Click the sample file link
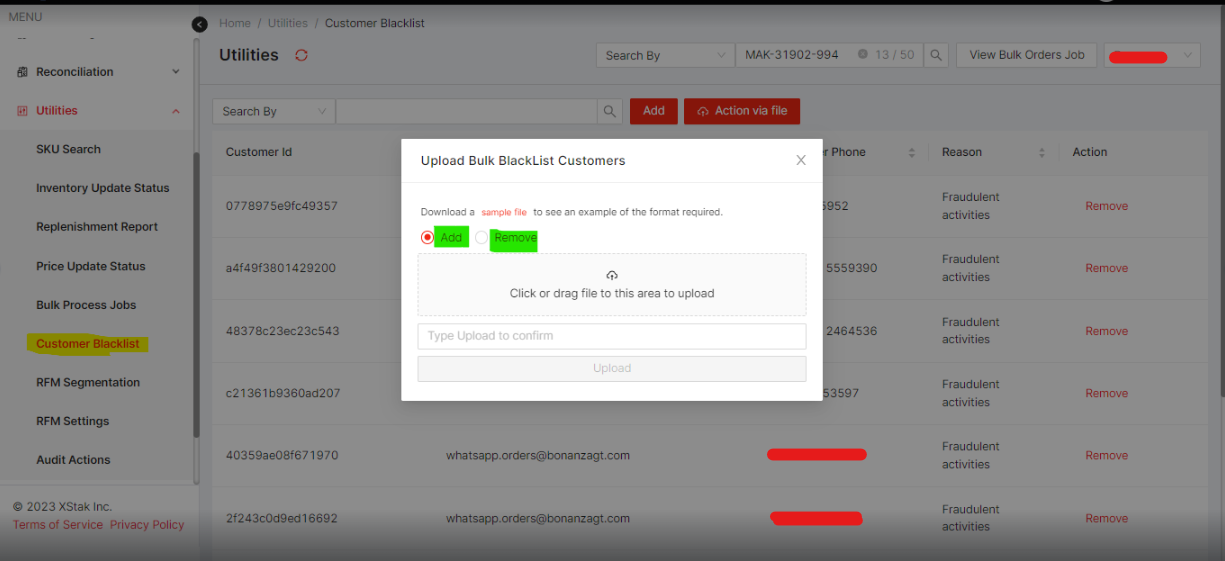The image size is (1225, 561). 504,212
